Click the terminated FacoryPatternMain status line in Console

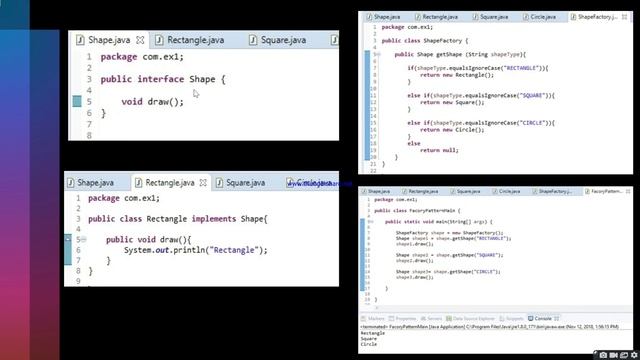[x=489, y=327]
